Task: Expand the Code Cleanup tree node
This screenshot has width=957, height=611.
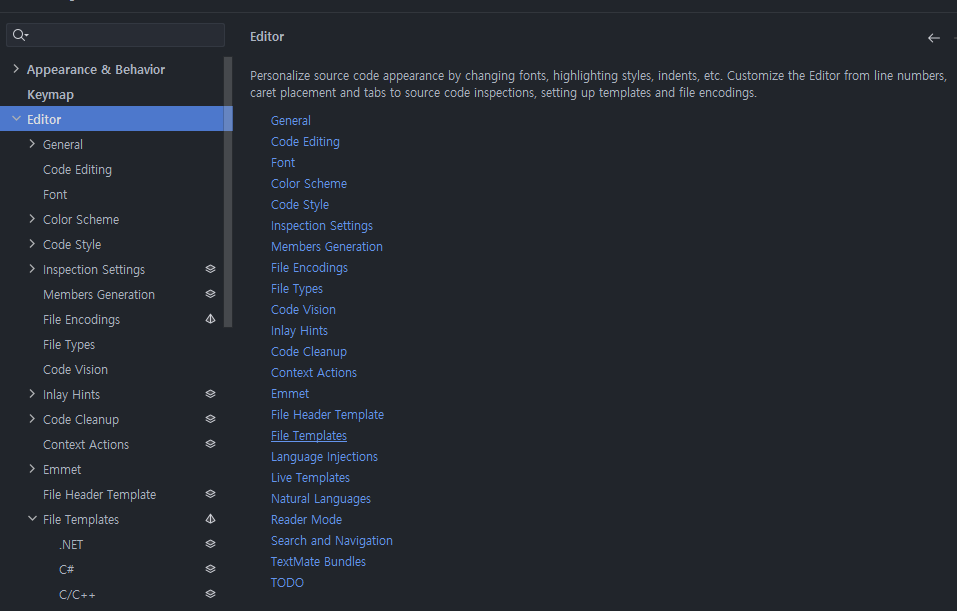Action: coord(32,419)
